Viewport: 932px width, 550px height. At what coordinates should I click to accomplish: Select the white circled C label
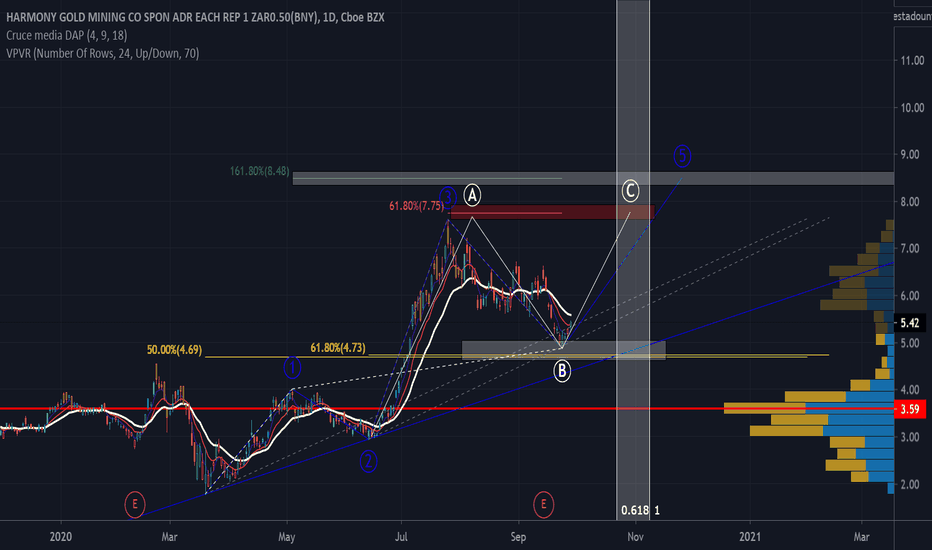(x=630, y=191)
